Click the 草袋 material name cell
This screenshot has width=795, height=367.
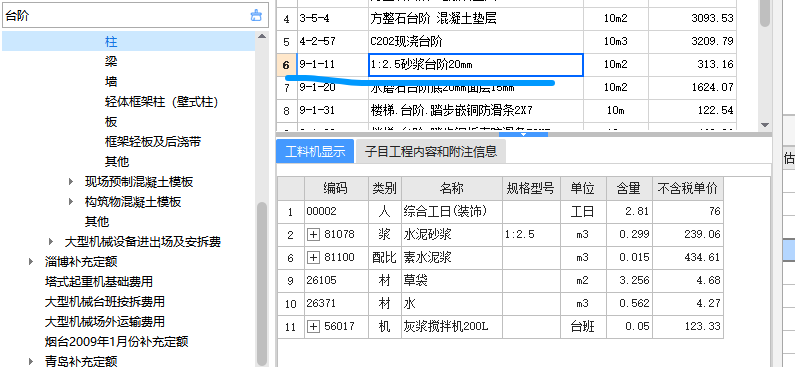point(452,280)
